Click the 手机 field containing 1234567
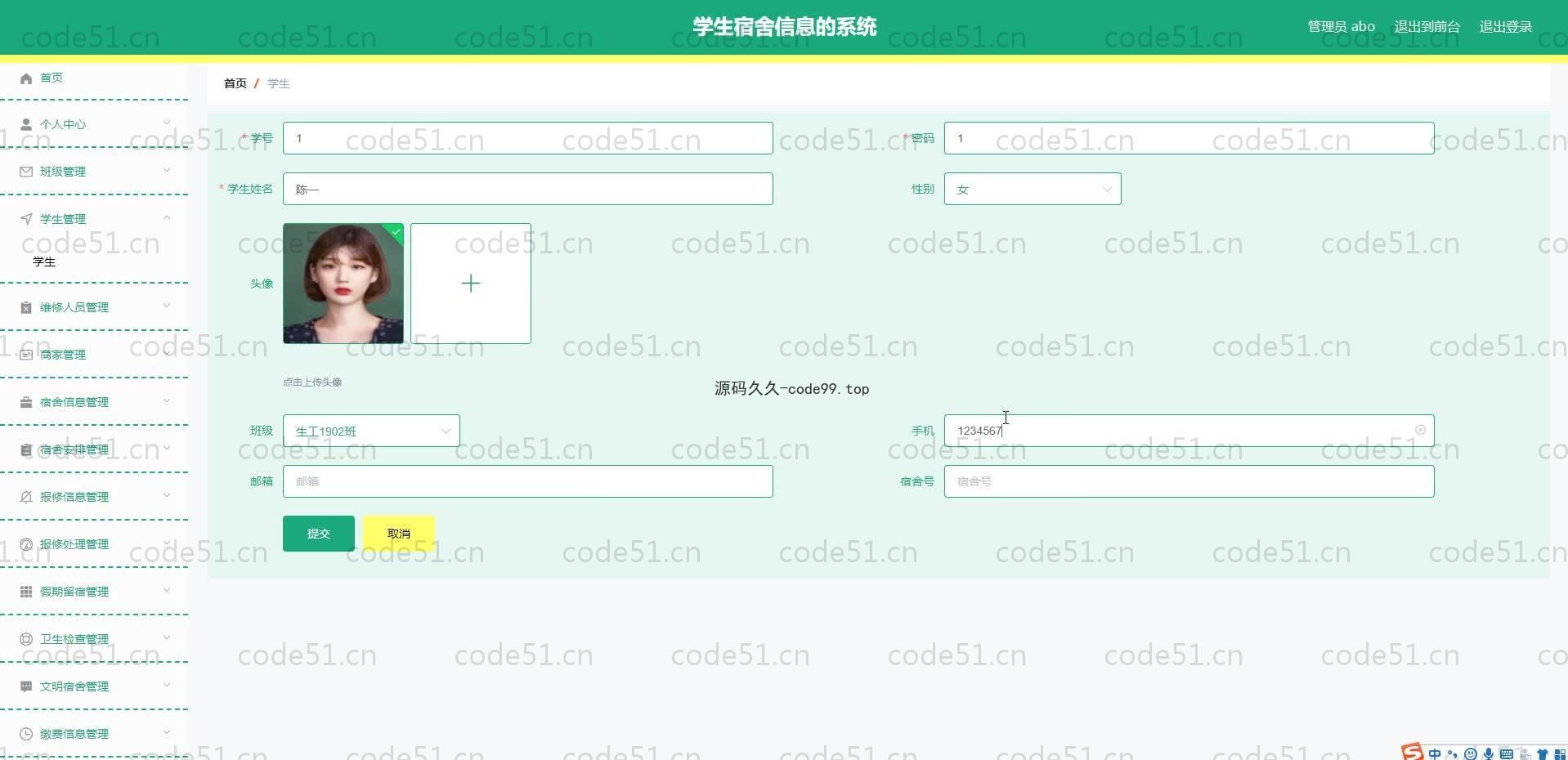Viewport: 1568px width, 760px height. 1189,431
